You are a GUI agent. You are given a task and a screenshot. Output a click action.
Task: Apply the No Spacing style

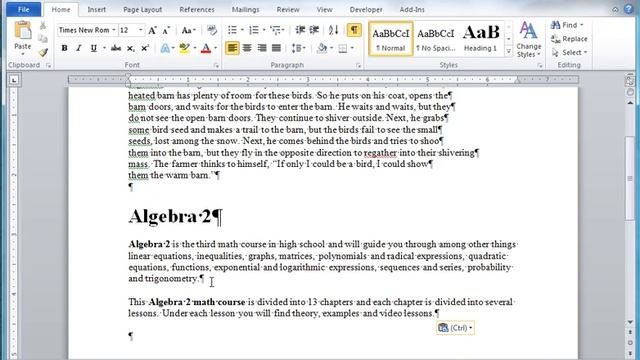(436, 39)
